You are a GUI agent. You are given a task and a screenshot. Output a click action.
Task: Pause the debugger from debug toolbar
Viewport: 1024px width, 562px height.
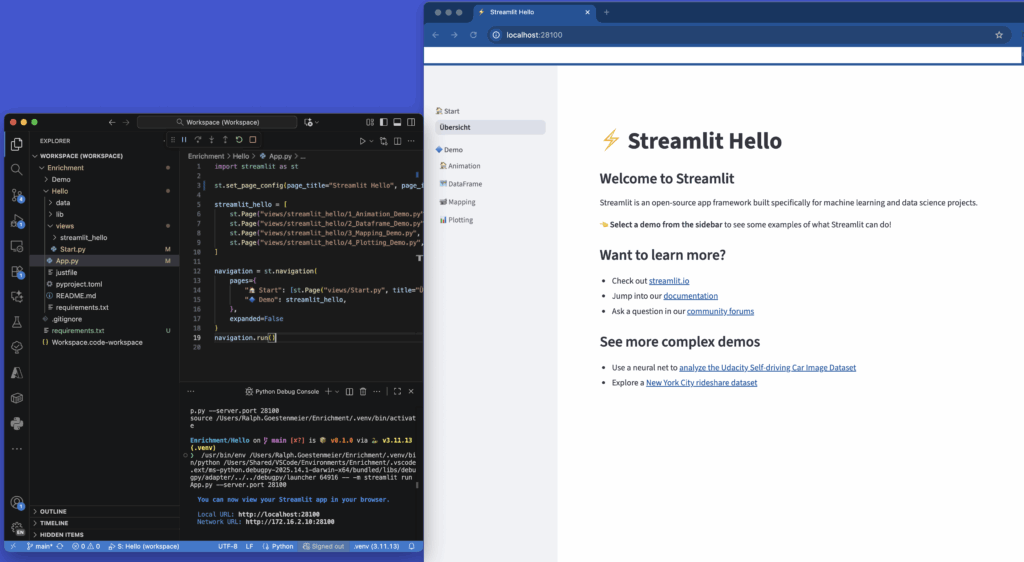click(184, 140)
